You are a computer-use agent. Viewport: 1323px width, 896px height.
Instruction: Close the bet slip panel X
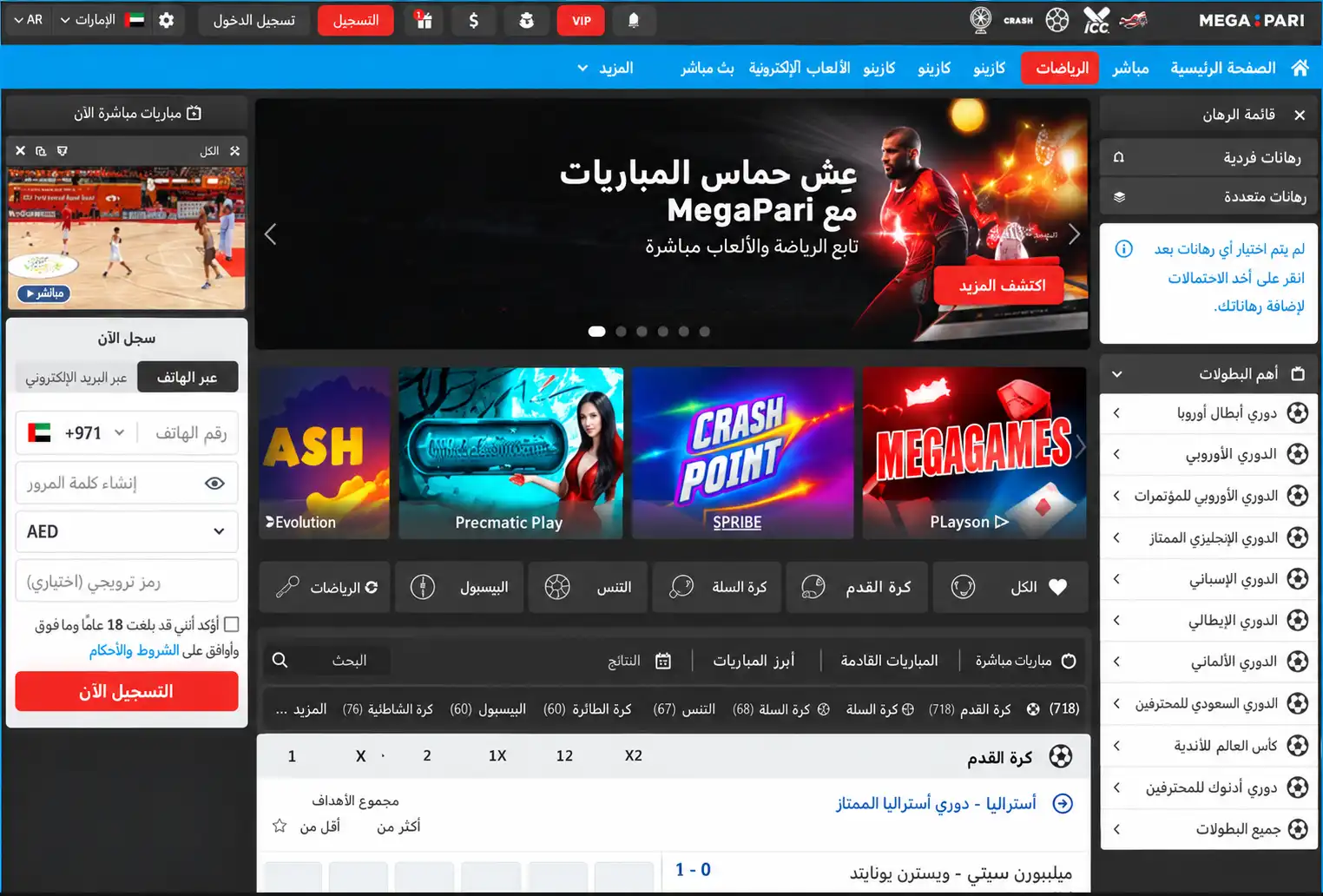[1300, 115]
